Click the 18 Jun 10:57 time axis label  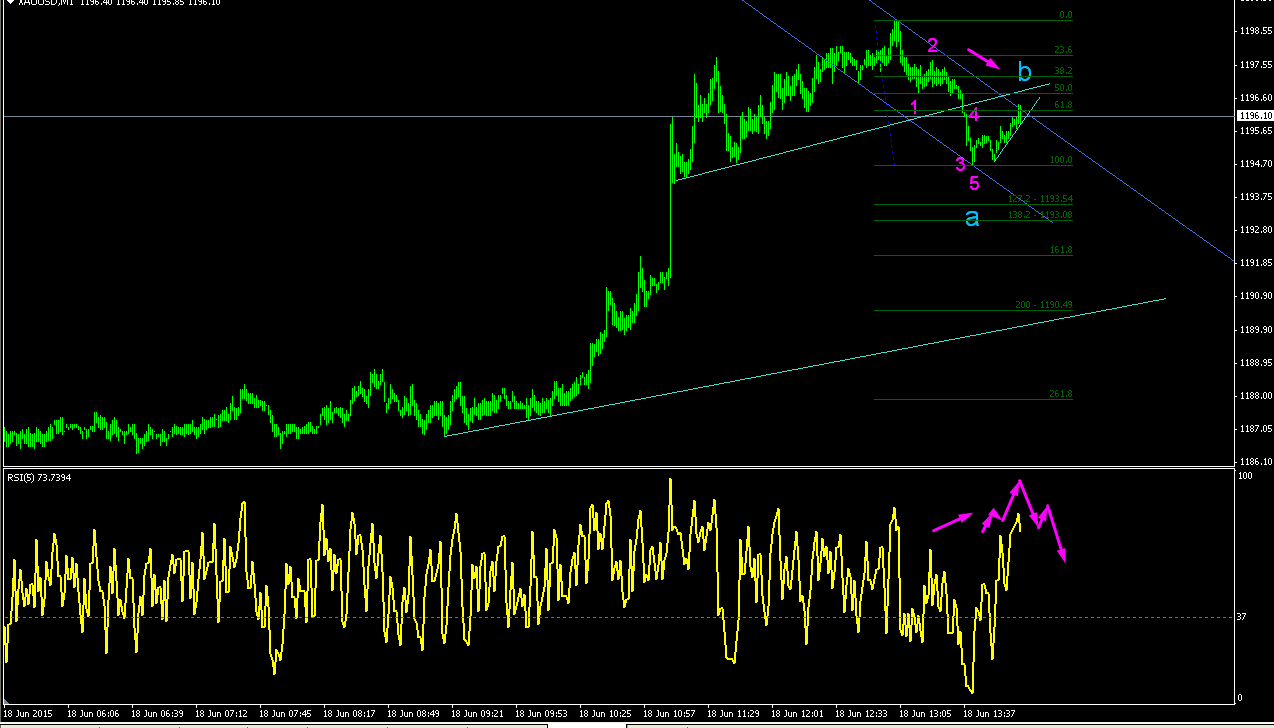[670, 714]
